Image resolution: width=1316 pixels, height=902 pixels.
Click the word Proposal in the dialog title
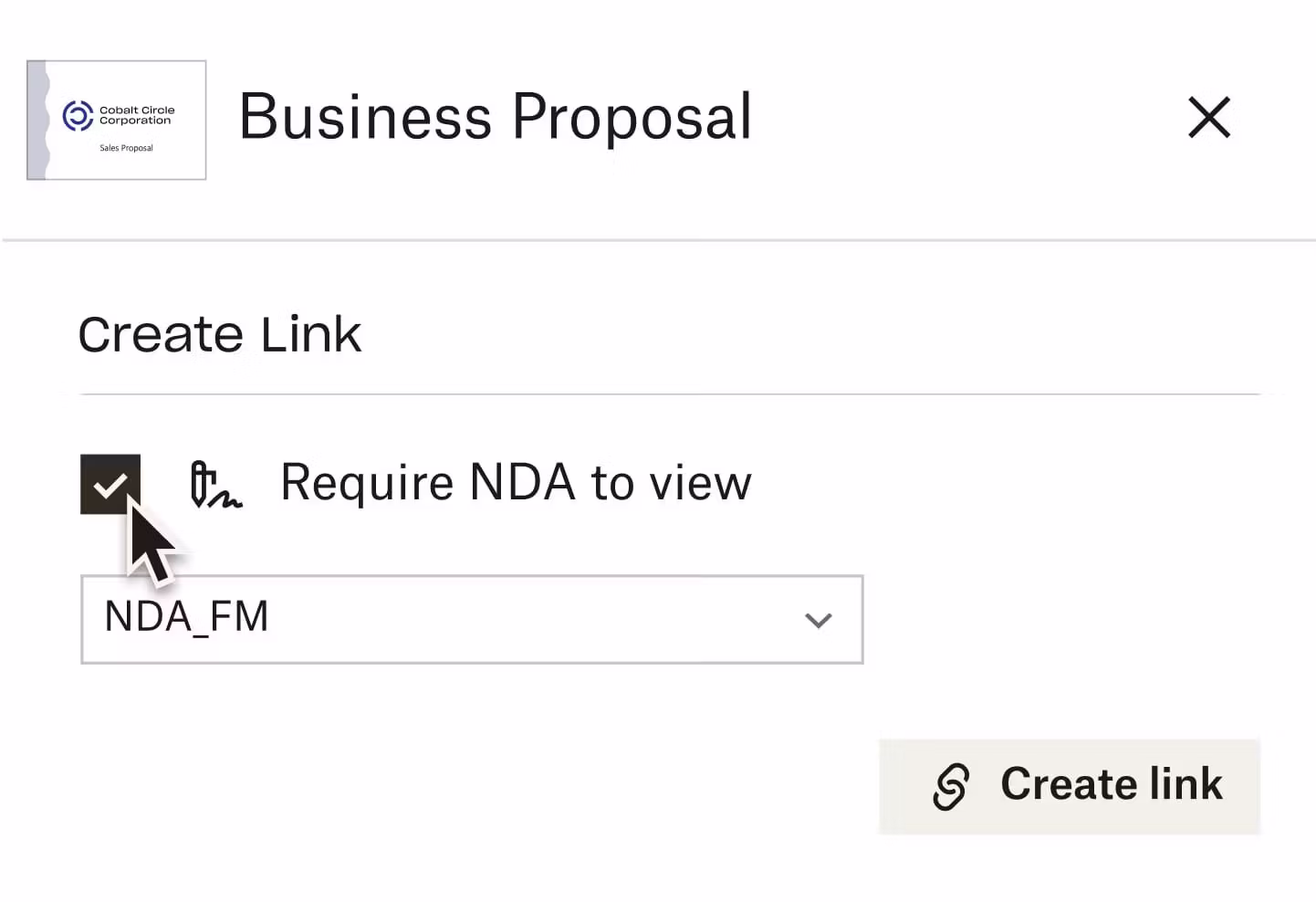(x=632, y=118)
